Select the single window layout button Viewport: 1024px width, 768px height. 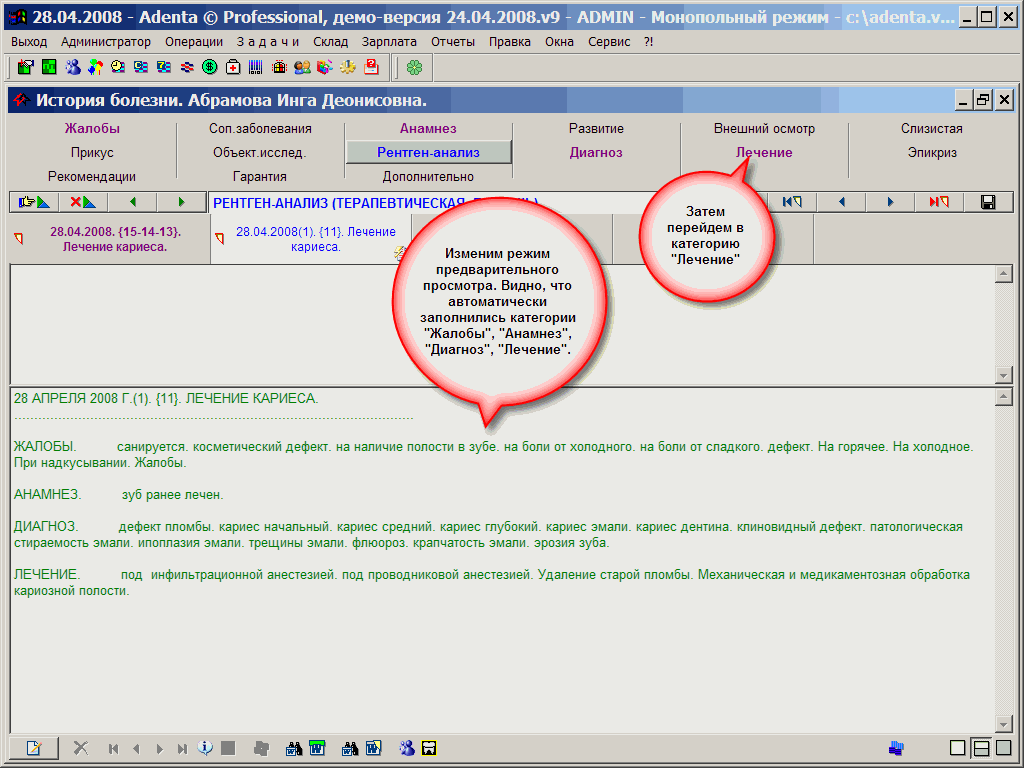pos(957,748)
